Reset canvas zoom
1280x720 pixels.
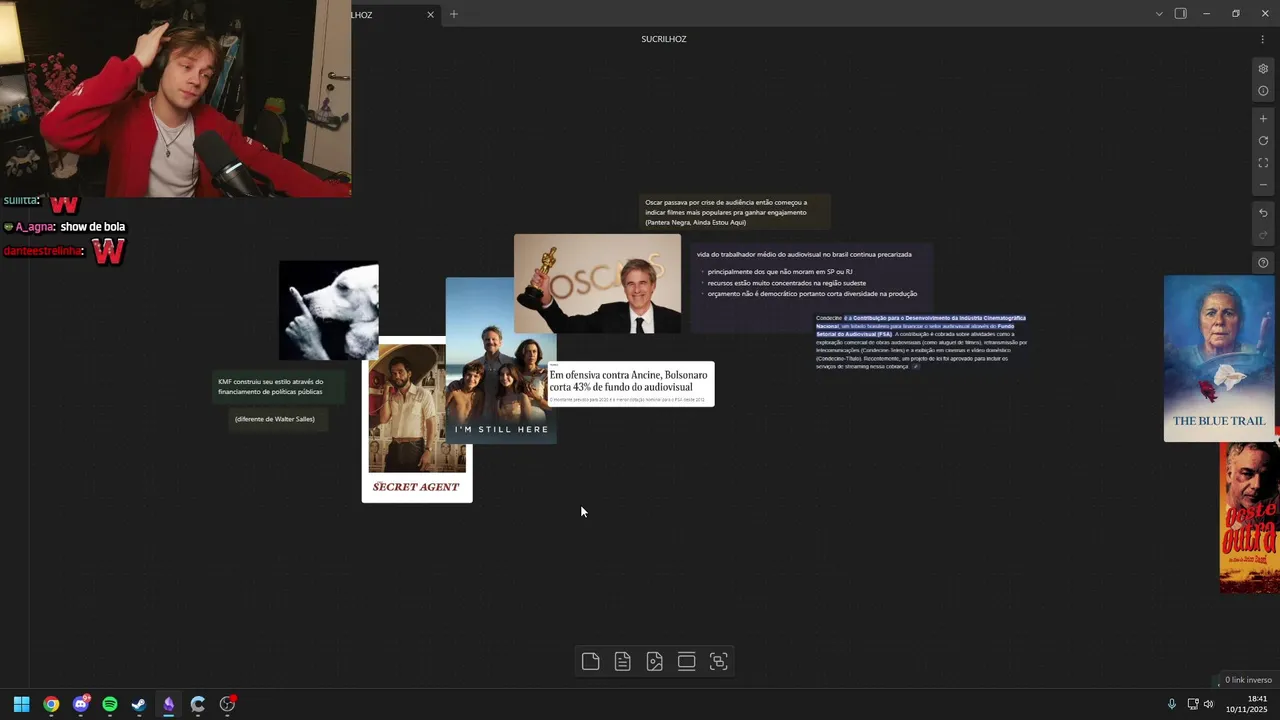pos(1263,141)
